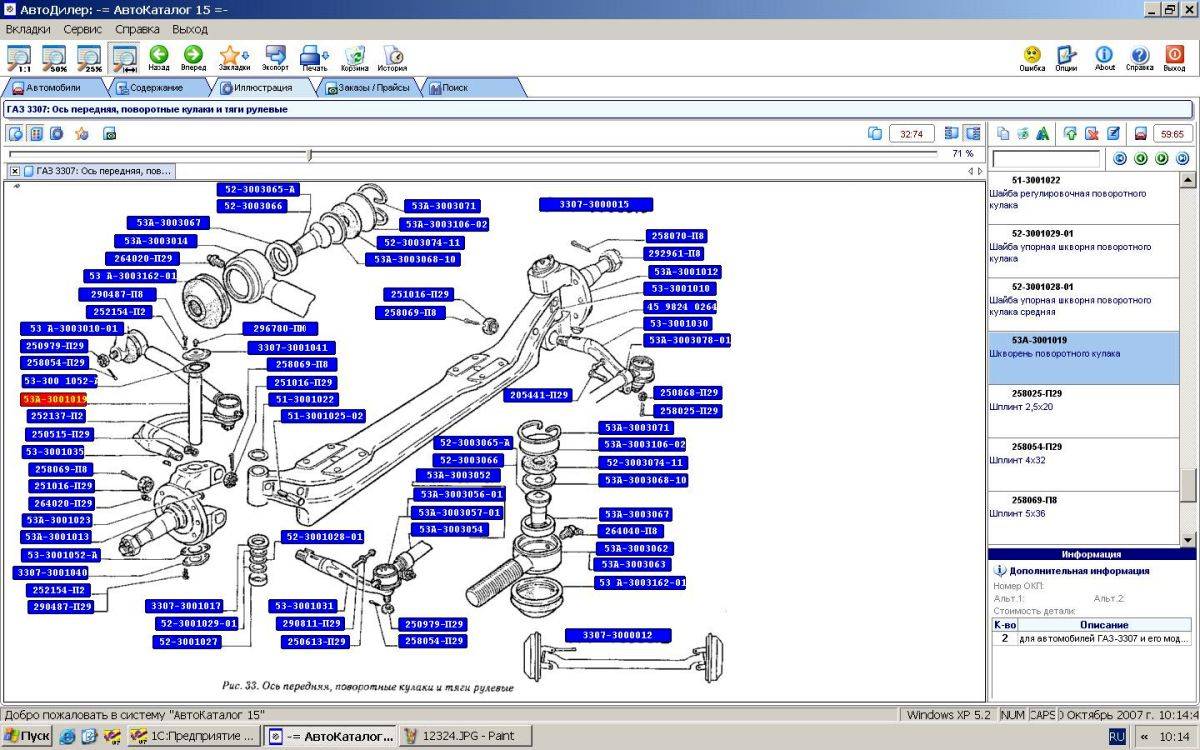Open the Сервис menu
The image size is (1200, 750).
click(83, 29)
